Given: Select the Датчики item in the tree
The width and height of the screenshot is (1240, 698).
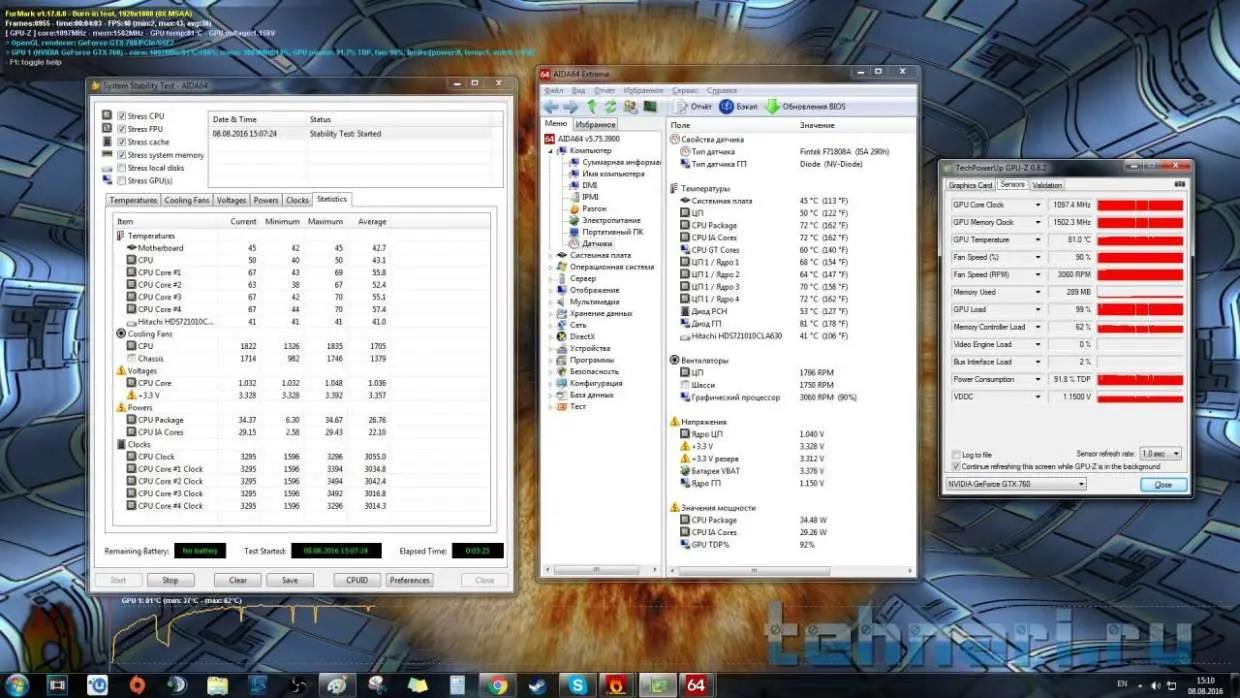Looking at the screenshot, I should (x=598, y=243).
